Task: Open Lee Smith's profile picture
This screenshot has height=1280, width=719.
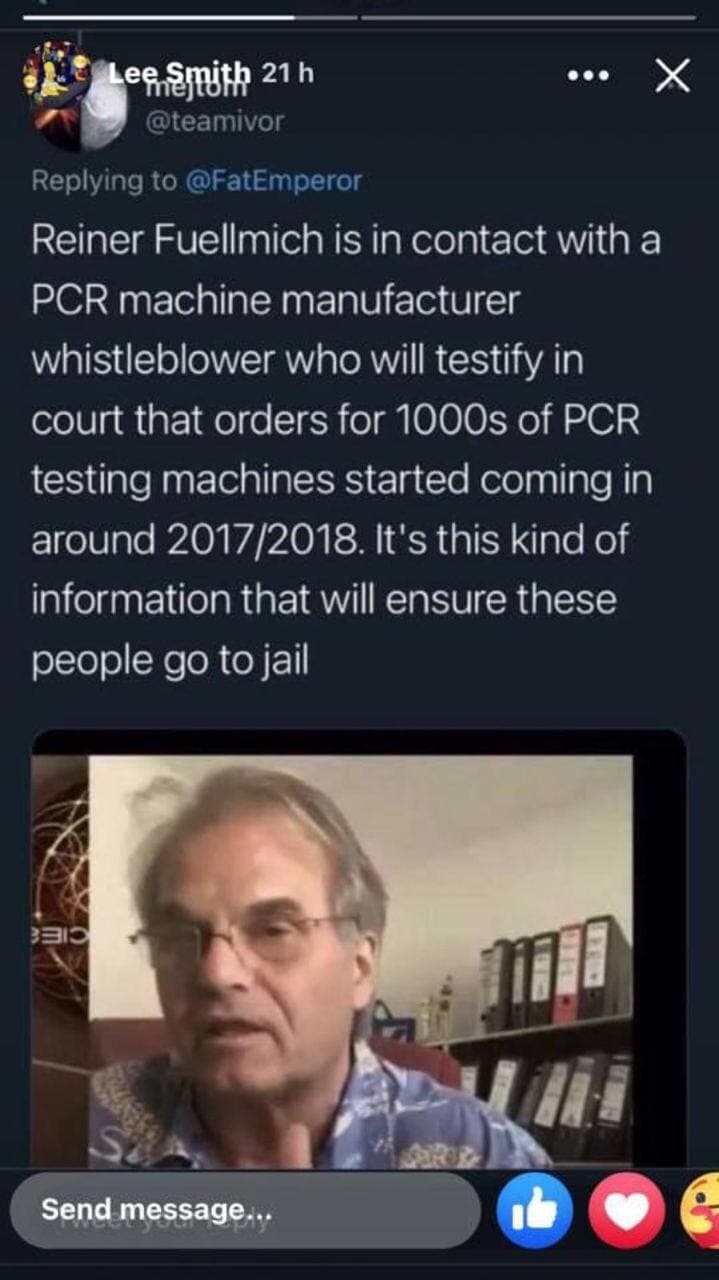Action: click(x=57, y=95)
